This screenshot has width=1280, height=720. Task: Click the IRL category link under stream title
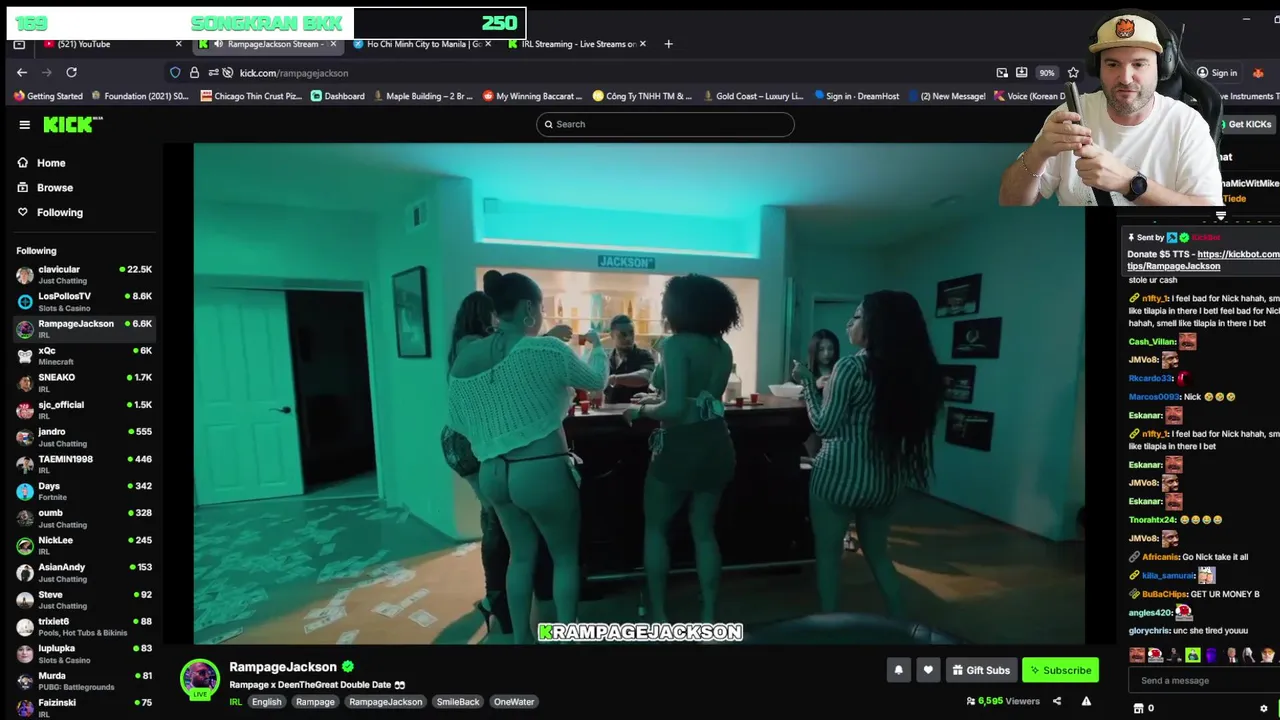236,702
